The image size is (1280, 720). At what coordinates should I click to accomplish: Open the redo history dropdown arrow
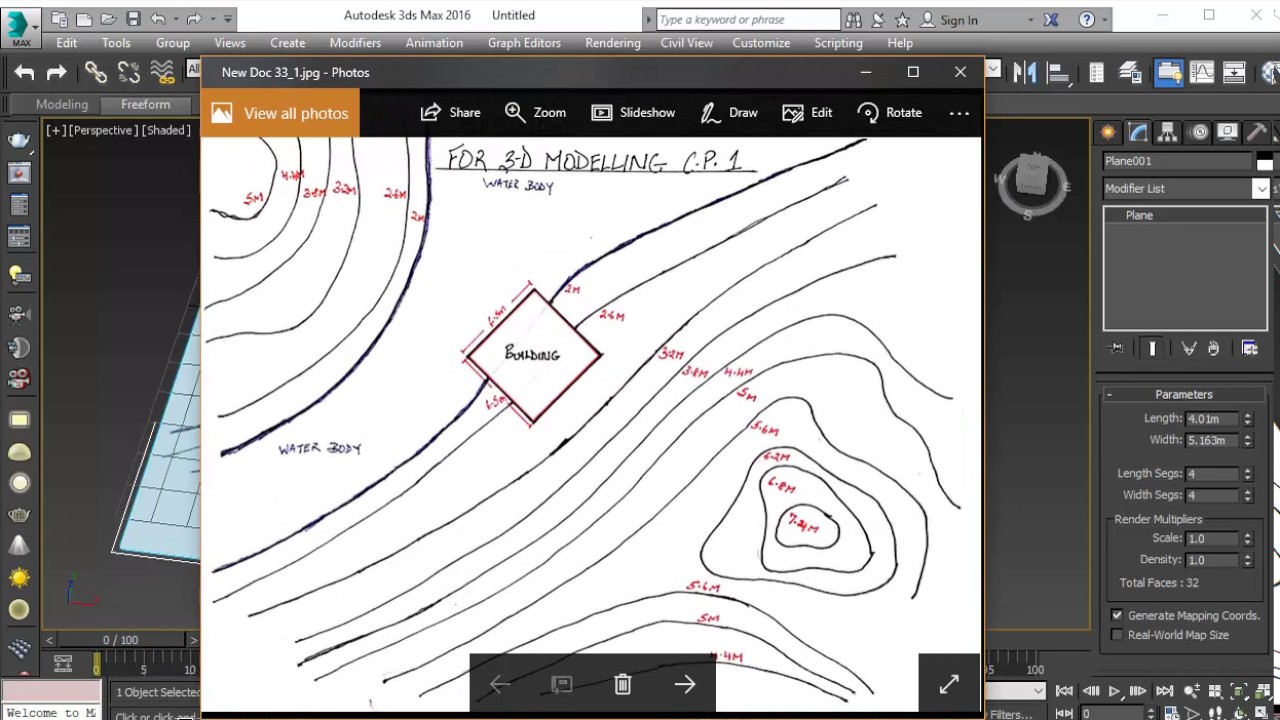[x=211, y=19]
